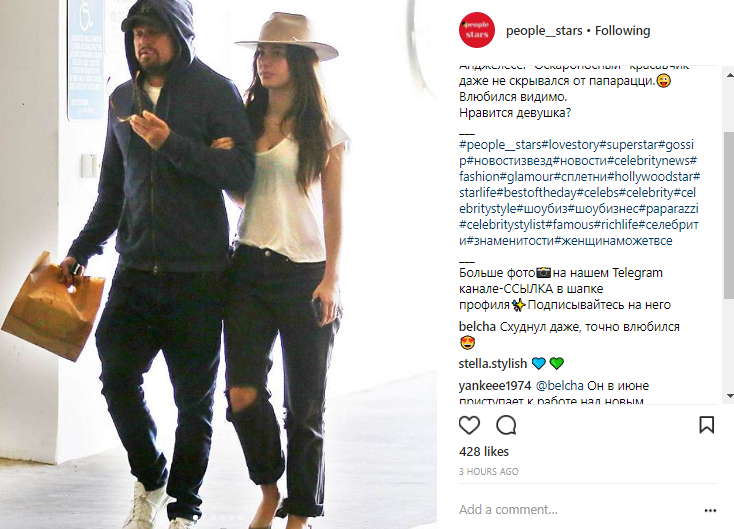The height and width of the screenshot is (529, 734).
Task: Click scrollbar up arrow in comments
Action: (729, 75)
